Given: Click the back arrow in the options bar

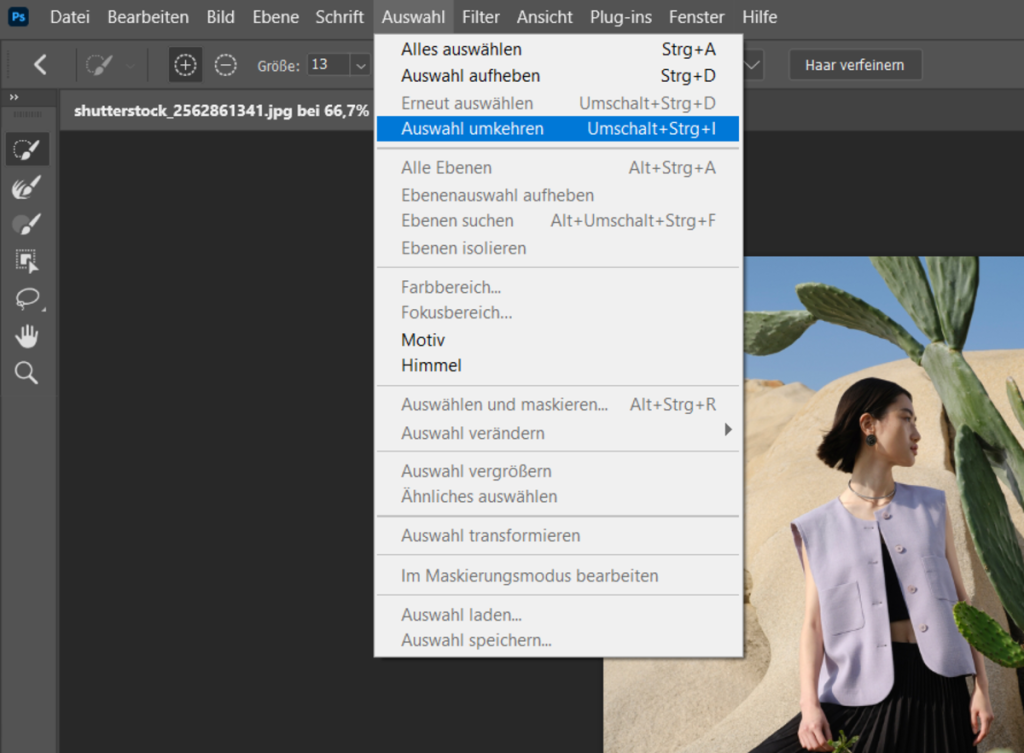Looking at the screenshot, I should (x=41, y=64).
